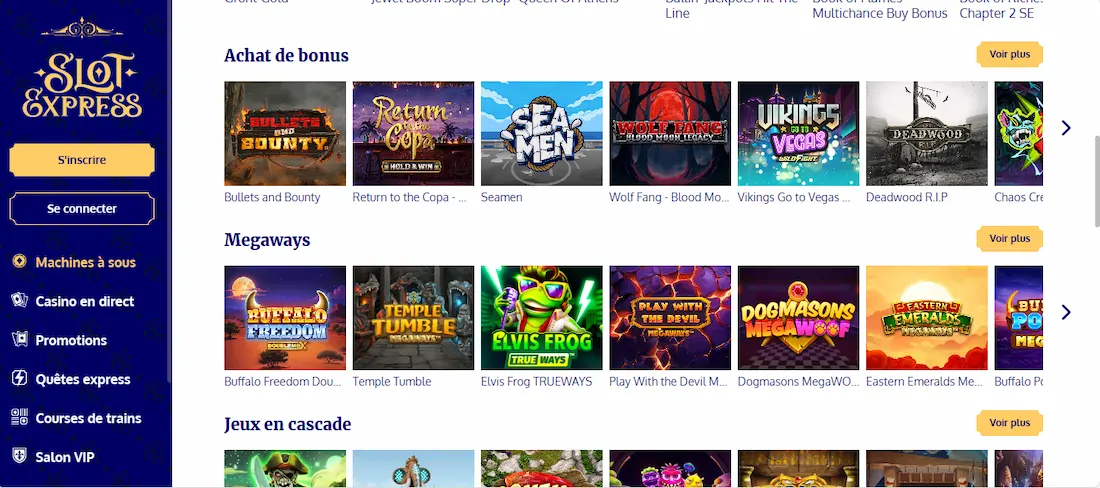Select Vikings Go to Vegas thumbnail
The image size is (1100, 488).
click(x=798, y=133)
